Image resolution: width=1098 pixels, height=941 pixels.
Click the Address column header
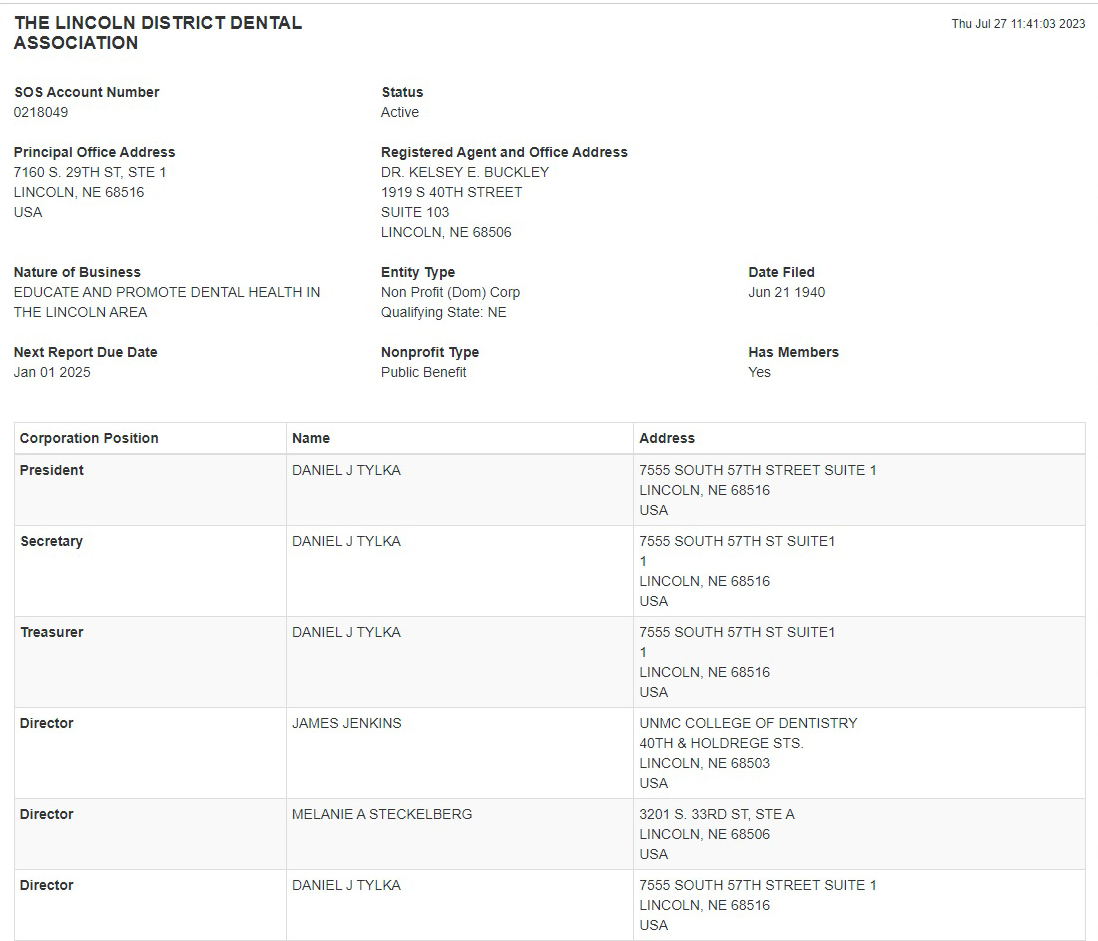click(x=667, y=438)
